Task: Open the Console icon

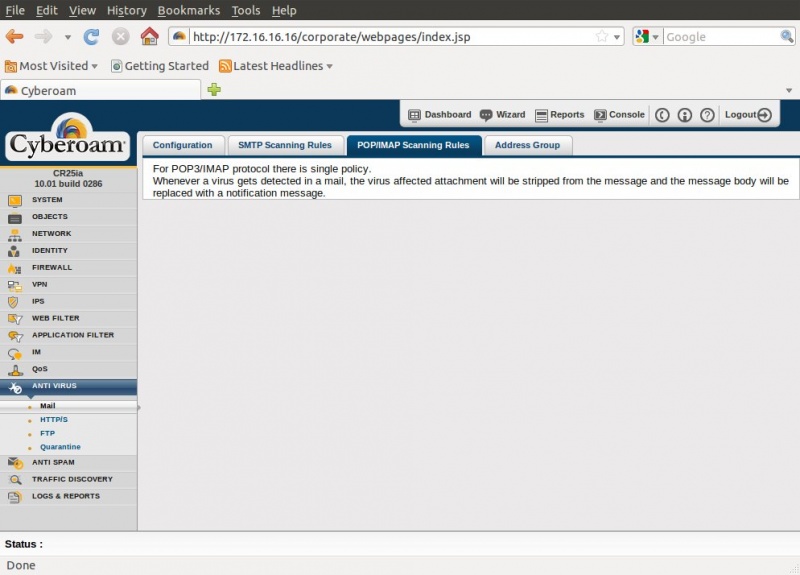Action: coord(600,115)
